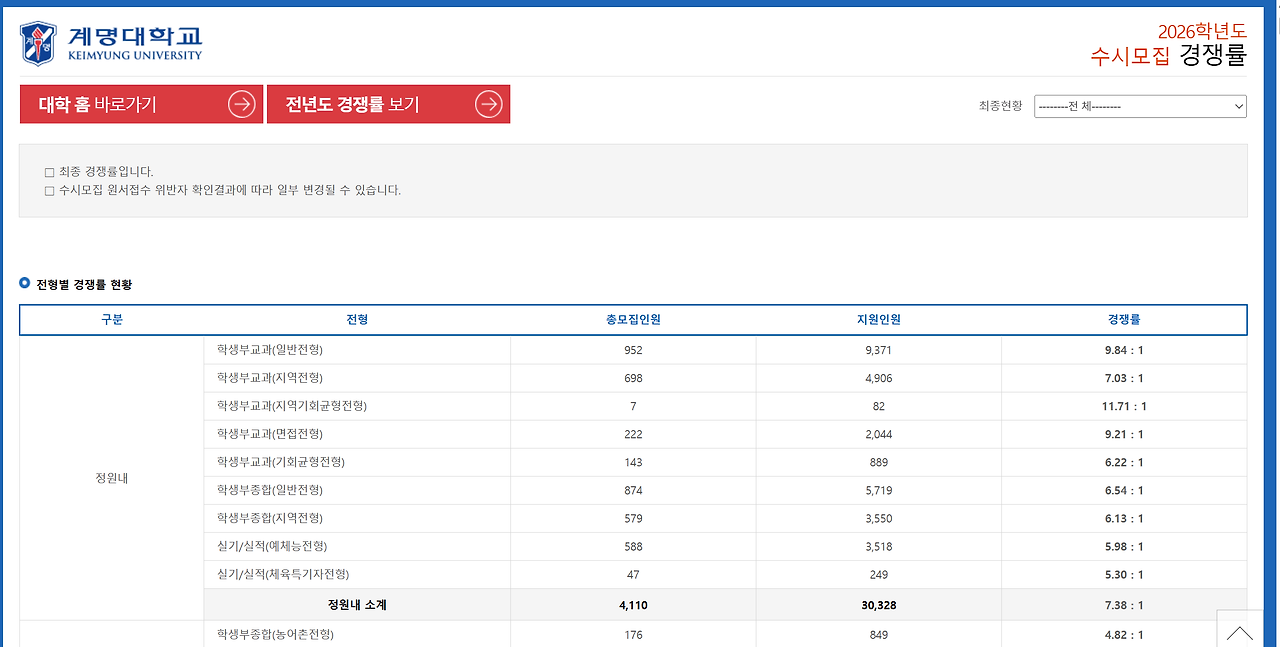Open 전년도 경쟁률 보기 button

point(388,104)
